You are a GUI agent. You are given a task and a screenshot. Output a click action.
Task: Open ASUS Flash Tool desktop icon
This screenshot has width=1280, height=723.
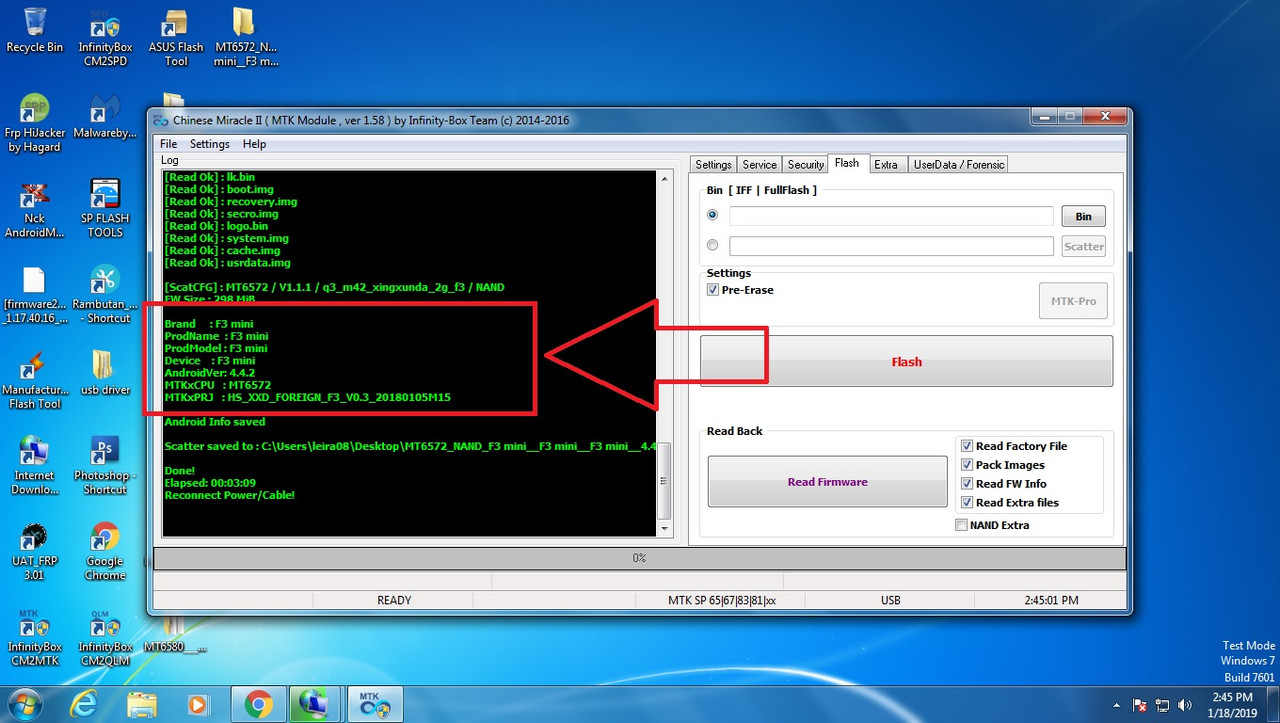coord(176,38)
